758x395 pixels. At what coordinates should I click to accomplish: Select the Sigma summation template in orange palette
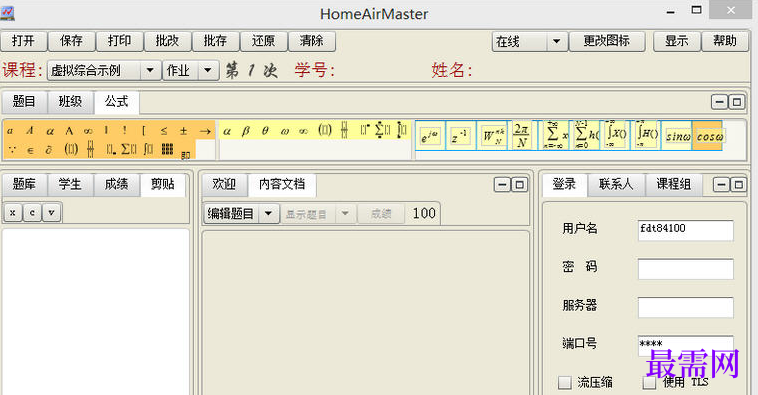tap(129, 149)
